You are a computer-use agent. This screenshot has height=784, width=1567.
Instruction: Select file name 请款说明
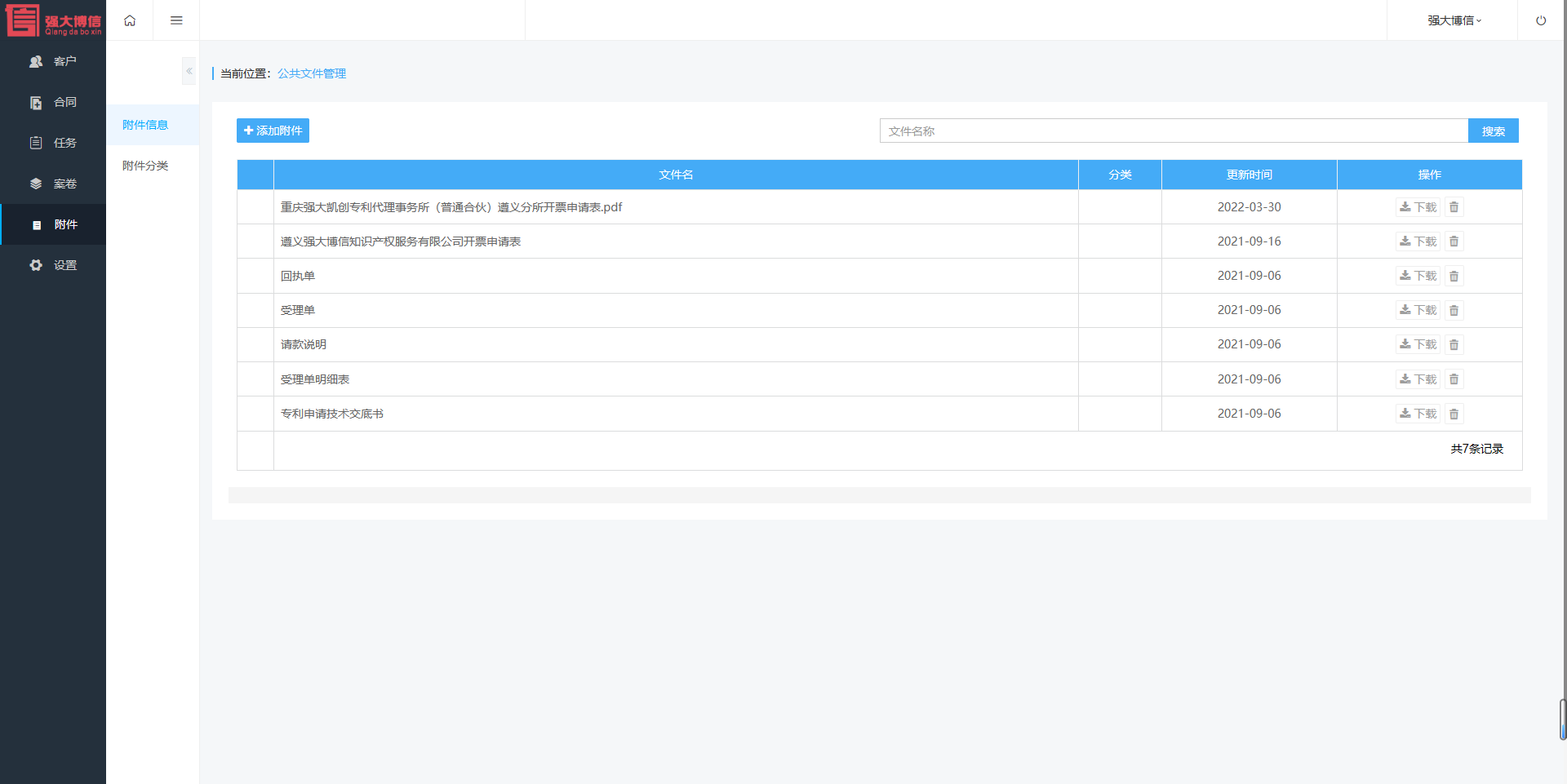304,344
